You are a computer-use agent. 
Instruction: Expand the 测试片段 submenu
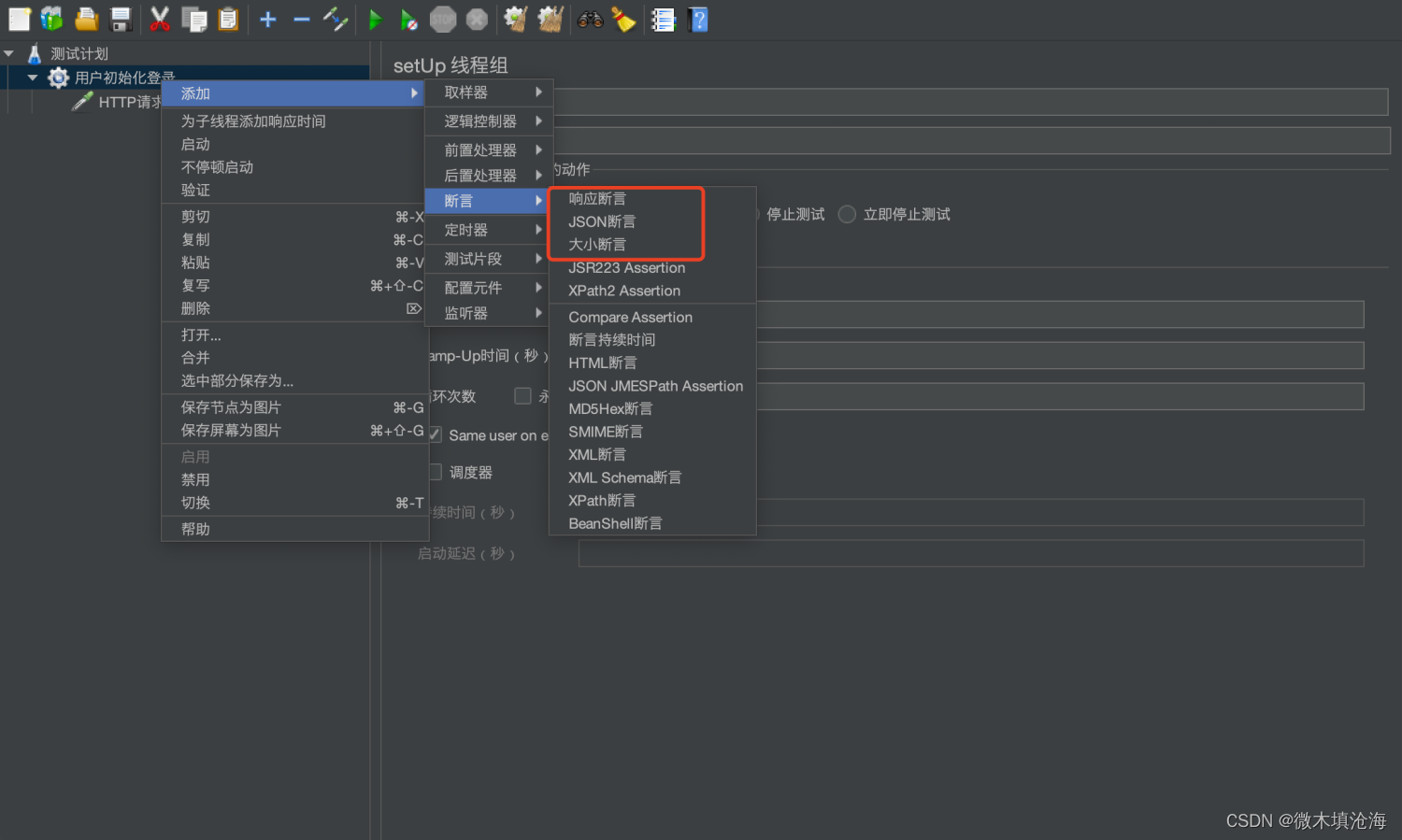(x=489, y=259)
